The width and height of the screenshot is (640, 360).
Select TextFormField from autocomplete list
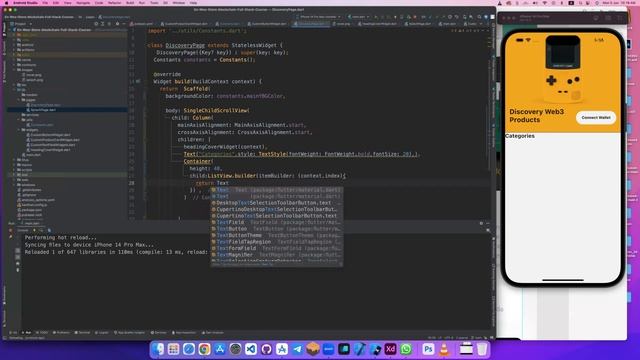[277, 248]
